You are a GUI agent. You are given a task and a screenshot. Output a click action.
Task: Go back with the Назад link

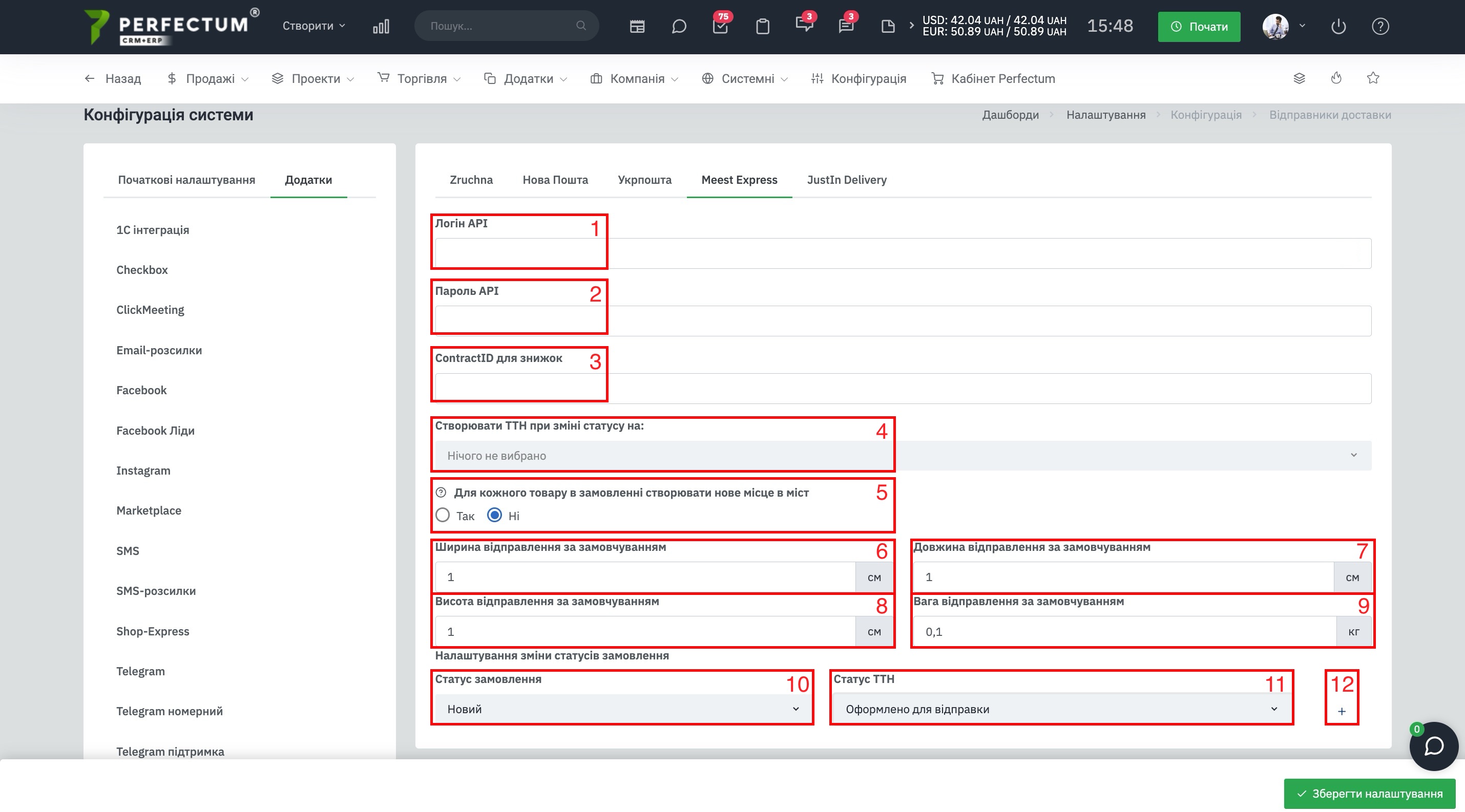113,78
